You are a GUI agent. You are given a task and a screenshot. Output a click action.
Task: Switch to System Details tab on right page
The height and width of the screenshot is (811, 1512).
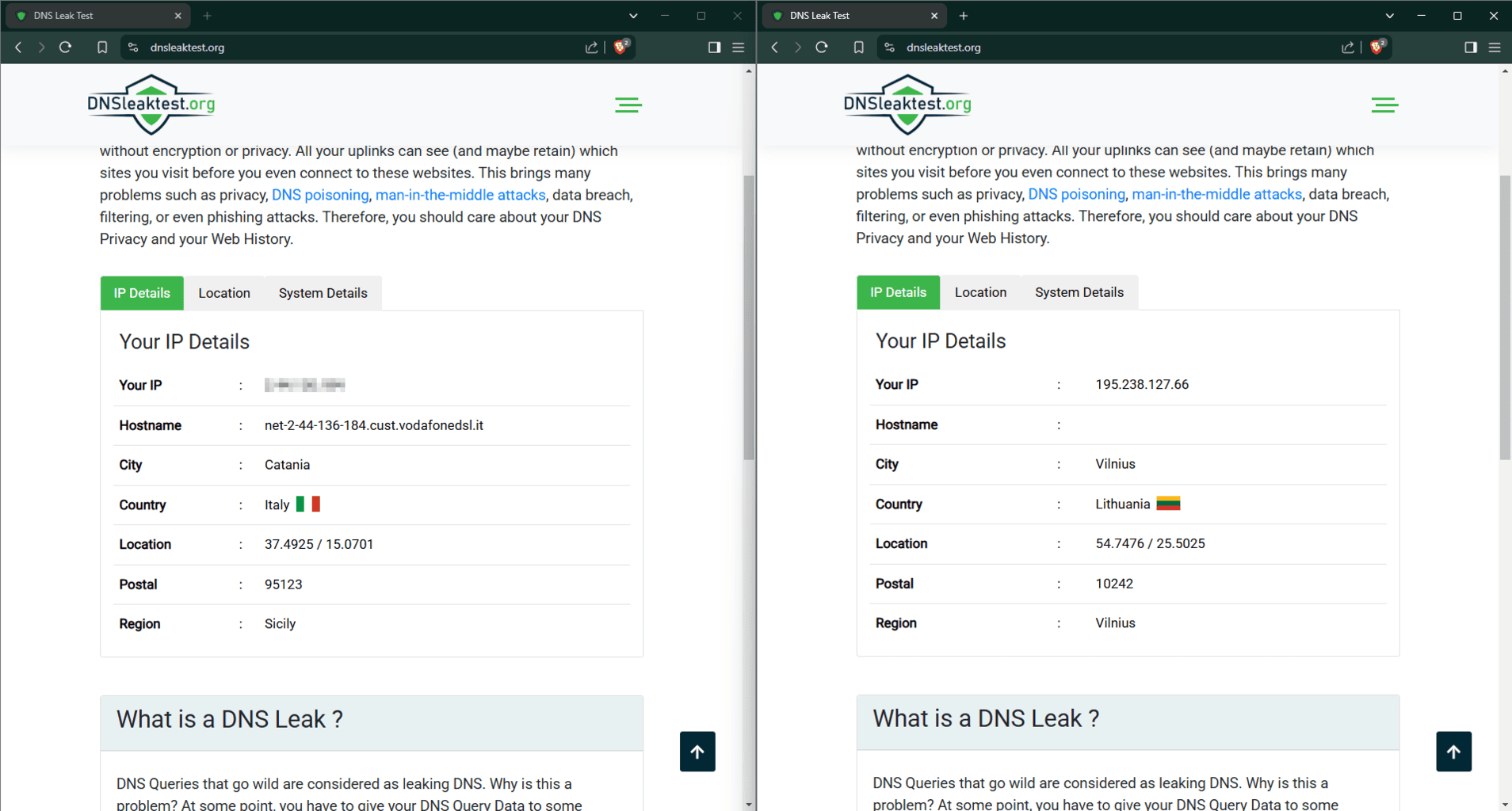coord(1079,292)
